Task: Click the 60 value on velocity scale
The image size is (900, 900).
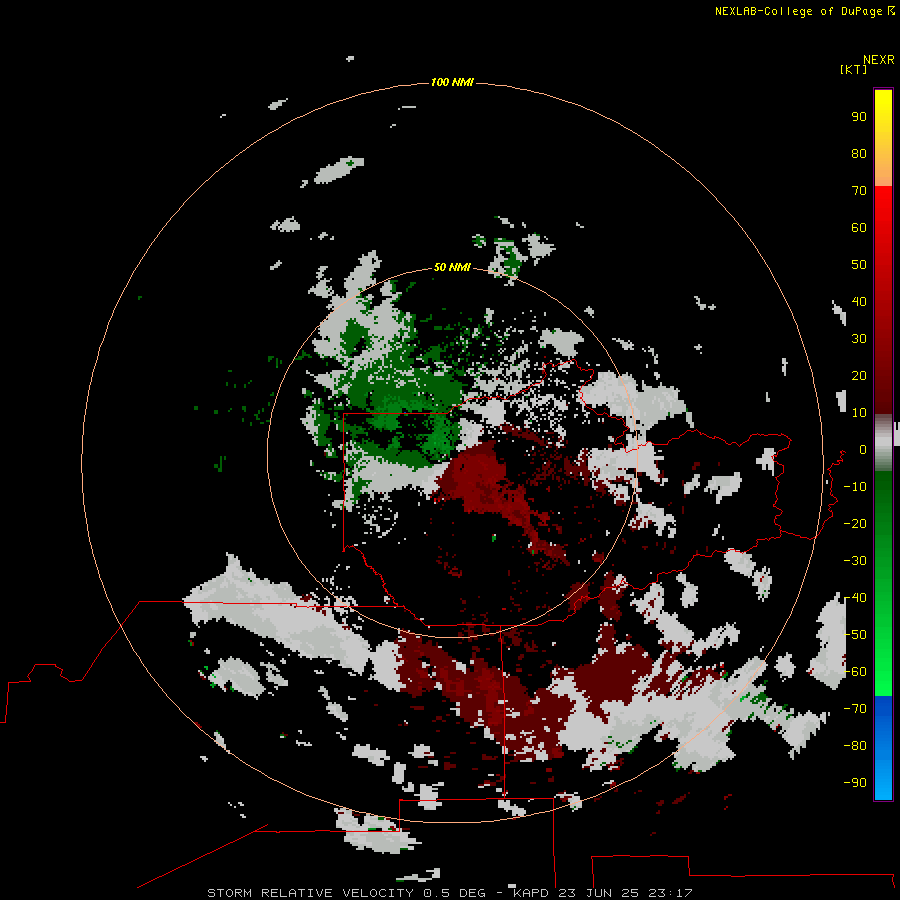Action: [859, 227]
